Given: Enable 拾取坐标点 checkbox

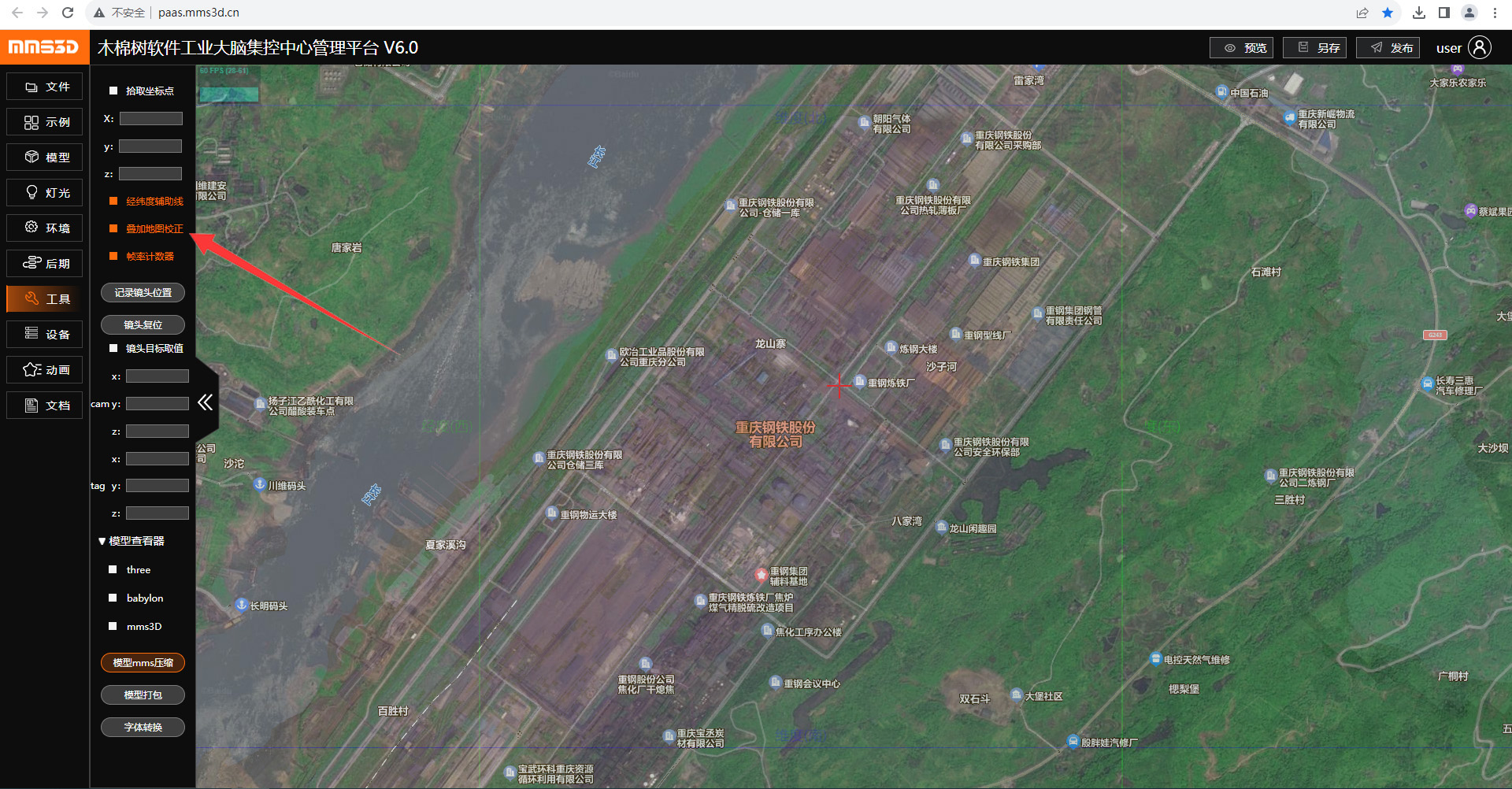Looking at the screenshot, I should click(x=113, y=91).
